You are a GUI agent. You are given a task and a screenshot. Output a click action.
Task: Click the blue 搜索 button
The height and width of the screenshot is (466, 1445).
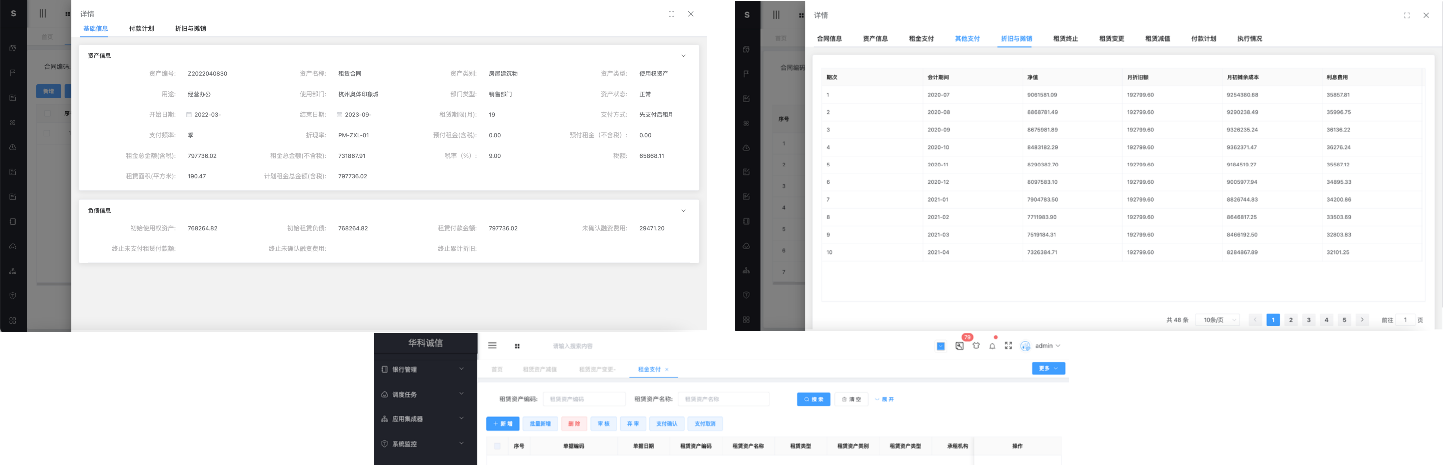click(x=813, y=399)
